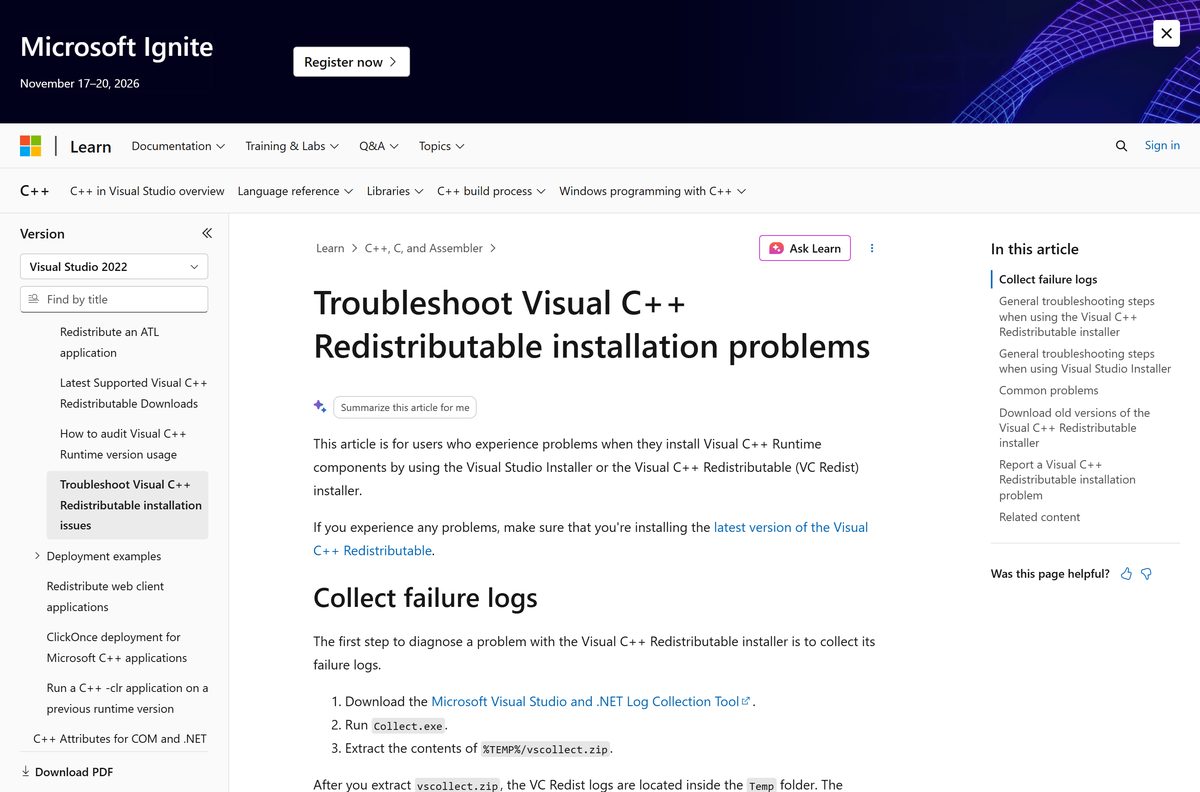This screenshot has width=1200, height=792.
Task: Jump to troubleshooting steps using Visual Studio Installer
Action: click(x=1085, y=361)
